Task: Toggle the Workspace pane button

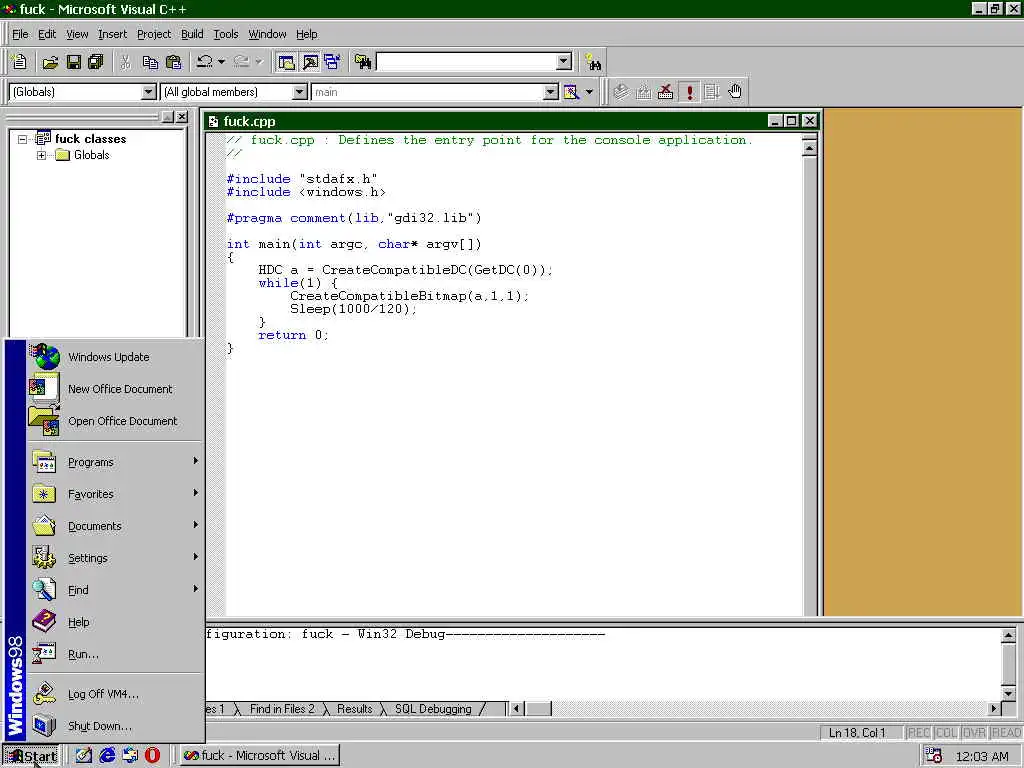Action: pyautogui.click(x=286, y=62)
